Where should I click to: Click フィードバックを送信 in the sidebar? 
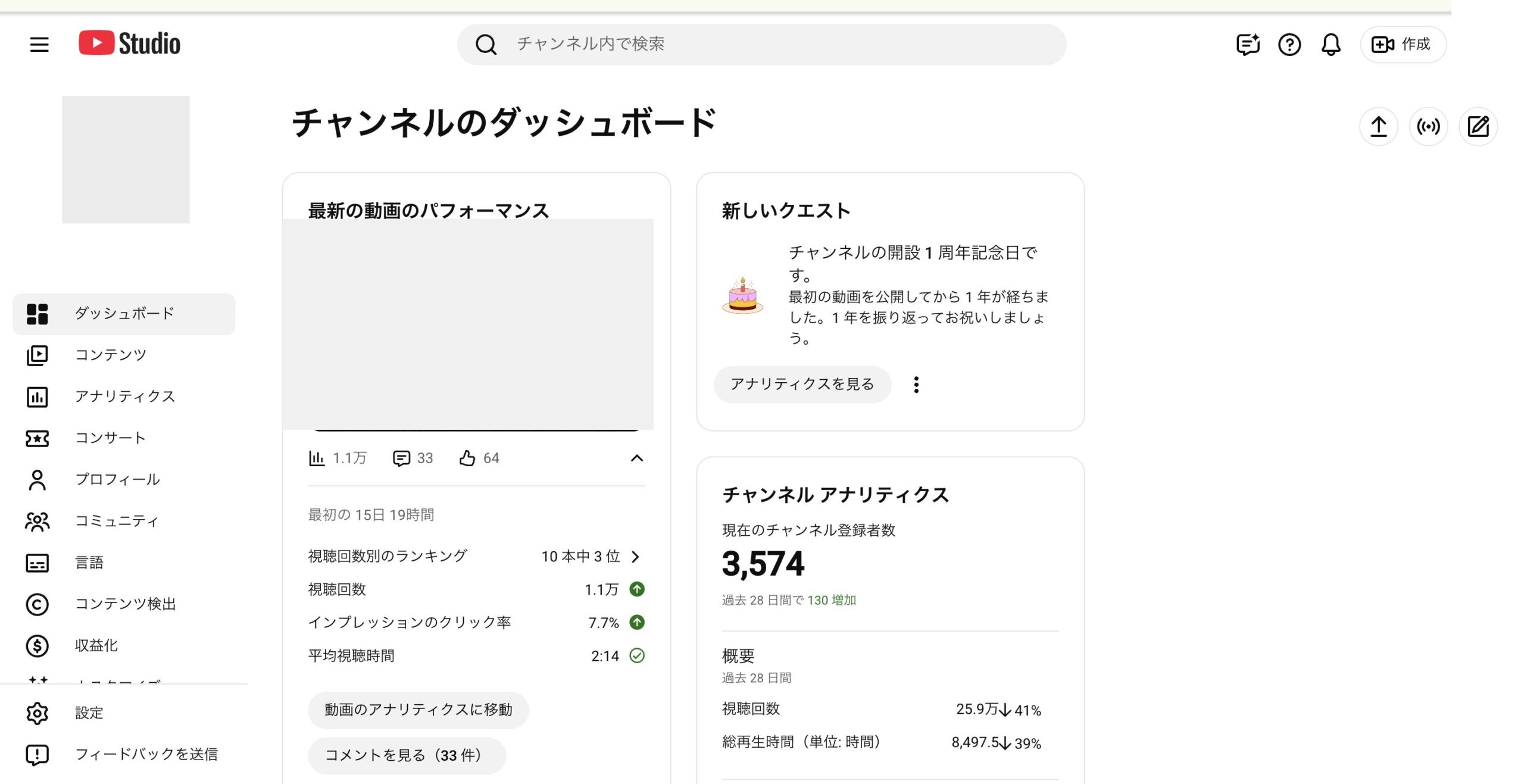(x=124, y=754)
